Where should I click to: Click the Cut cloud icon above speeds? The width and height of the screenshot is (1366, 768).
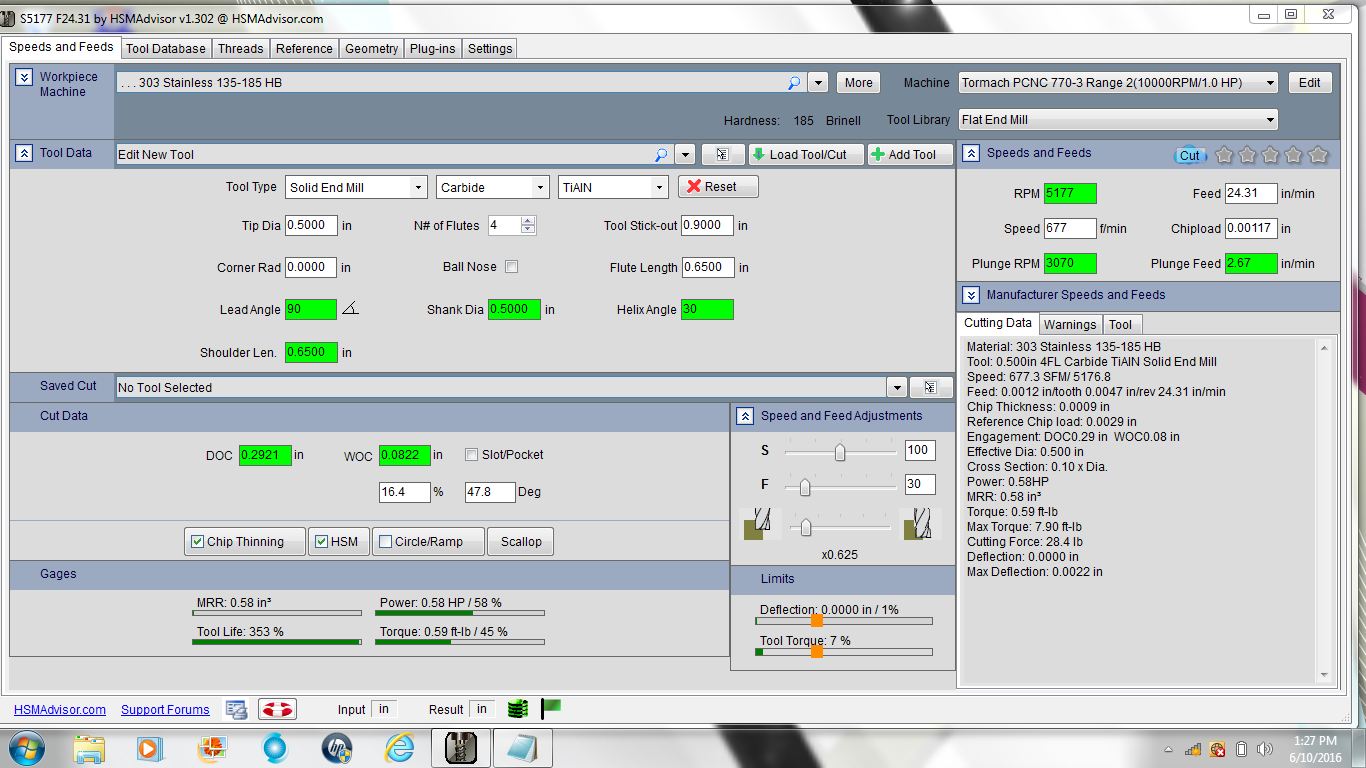tap(1189, 155)
